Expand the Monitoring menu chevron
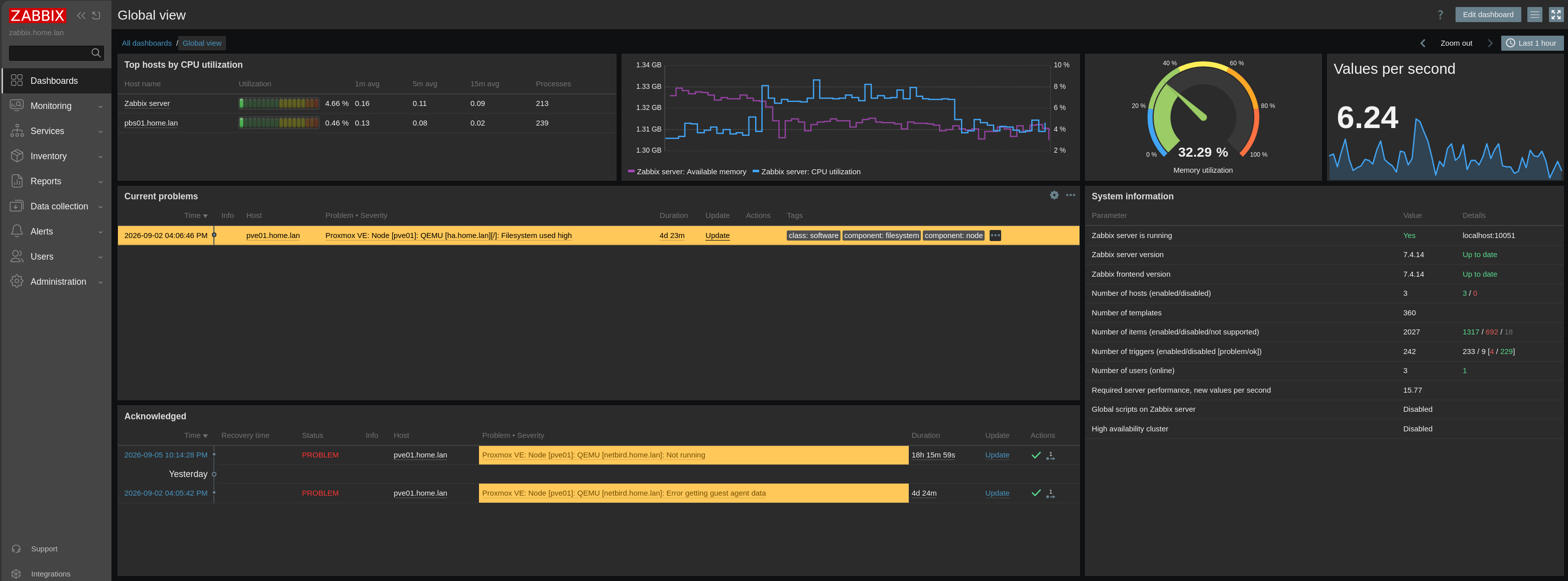The height and width of the screenshot is (581, 1568). click(x=100, y=106)
